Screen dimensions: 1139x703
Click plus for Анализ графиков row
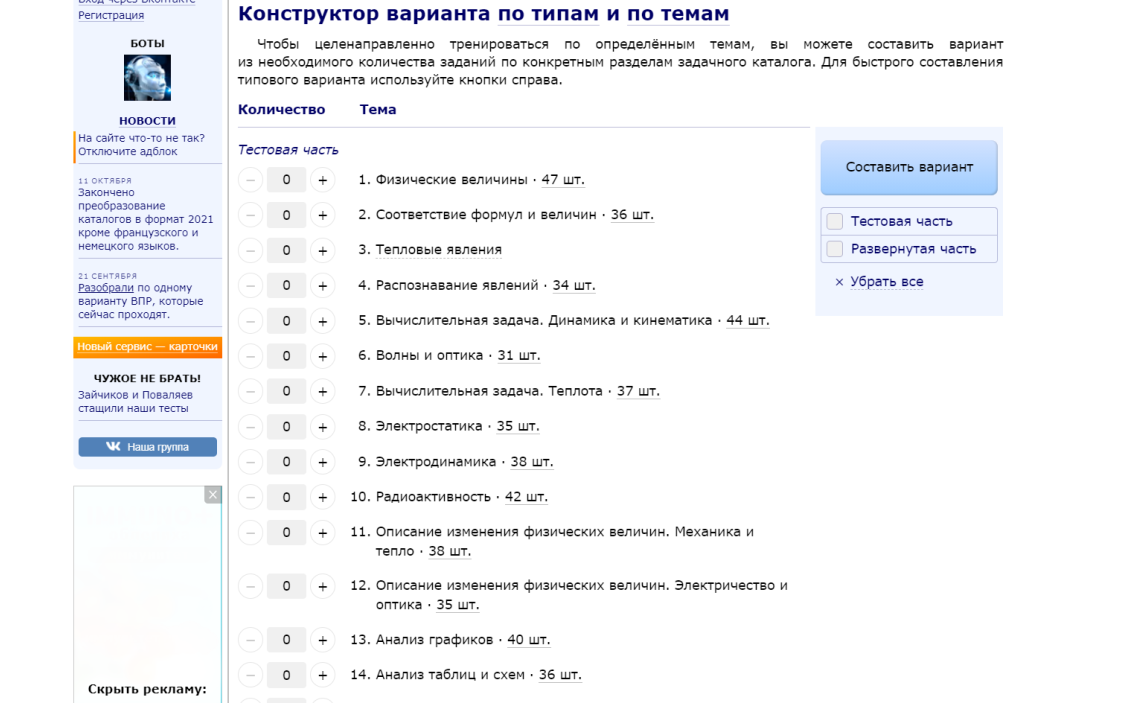[322, 640]
